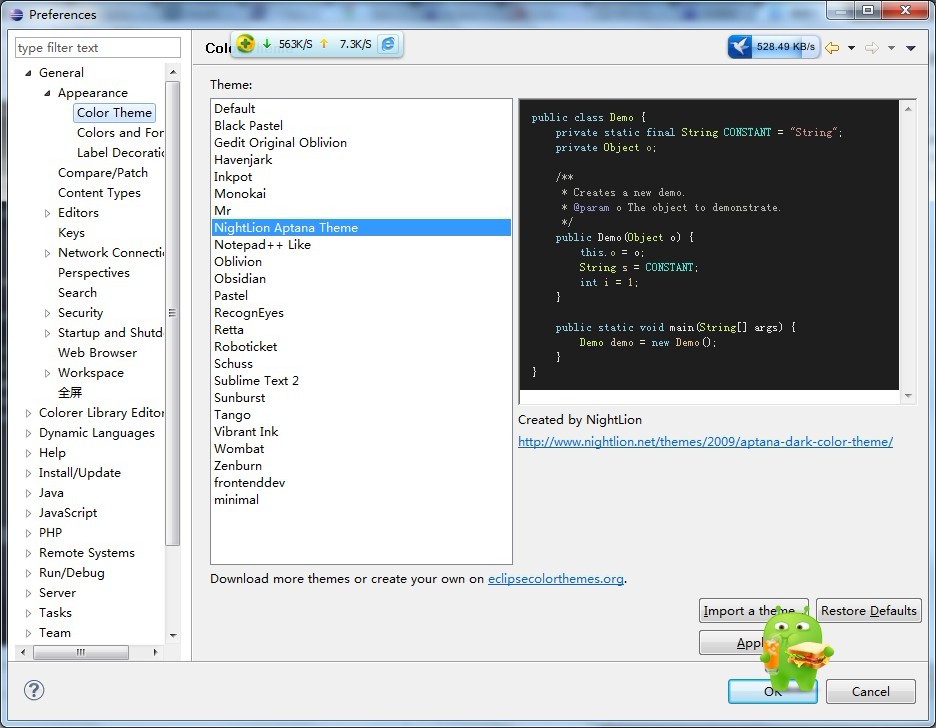936x728 pixels.
Task: Open the back history dropdown arrow
Action: 851,48
